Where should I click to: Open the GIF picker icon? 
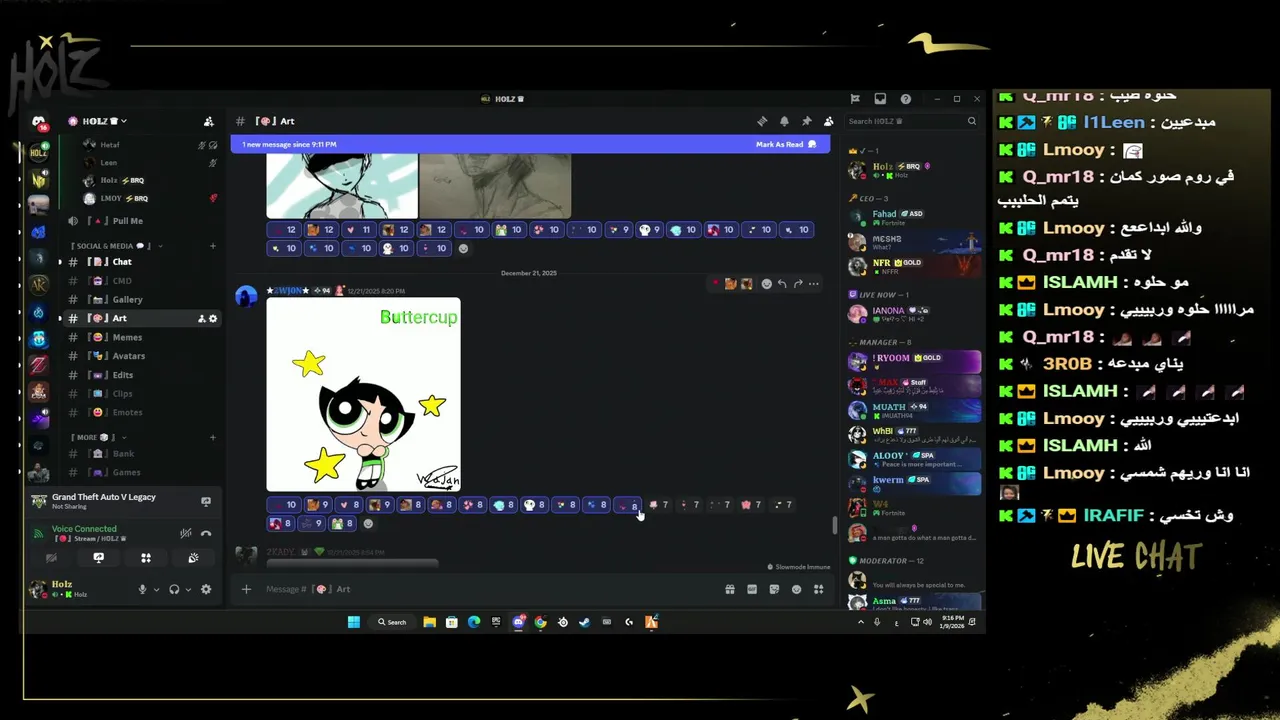[x=752, y=589]
